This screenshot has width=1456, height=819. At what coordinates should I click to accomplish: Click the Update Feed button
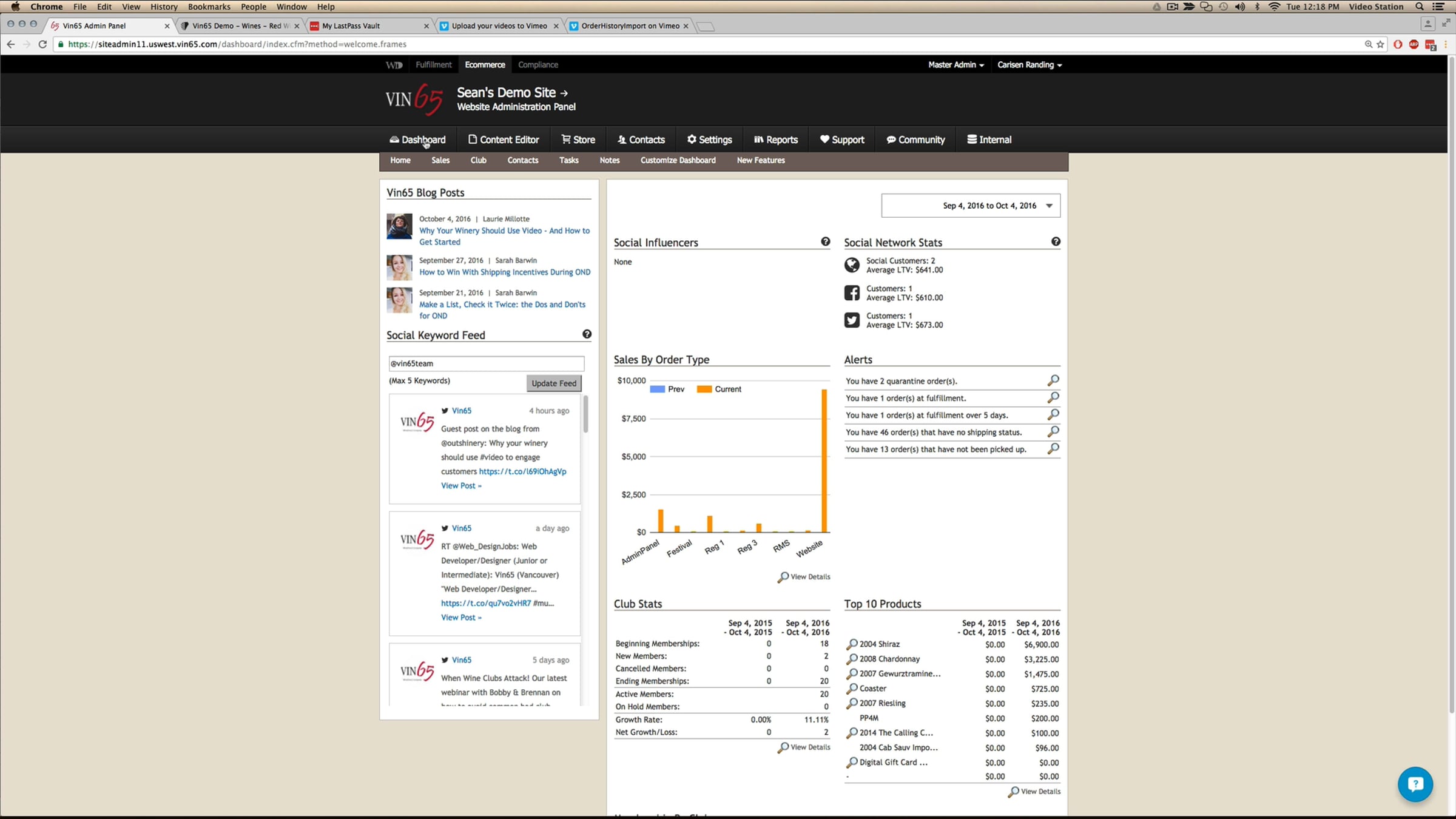(553, 383)
